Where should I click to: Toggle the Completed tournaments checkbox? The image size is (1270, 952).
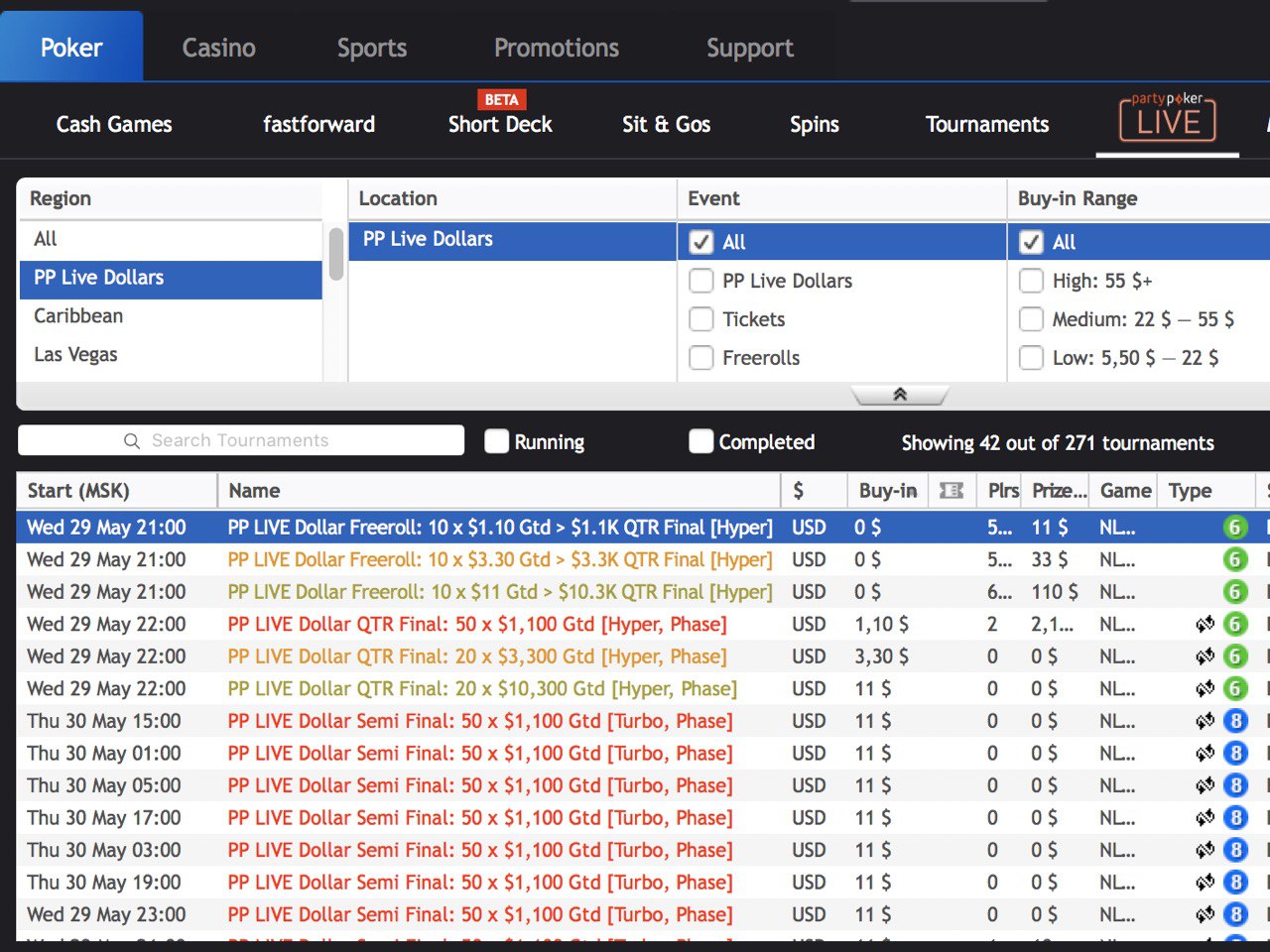click(x=701, y=441)
